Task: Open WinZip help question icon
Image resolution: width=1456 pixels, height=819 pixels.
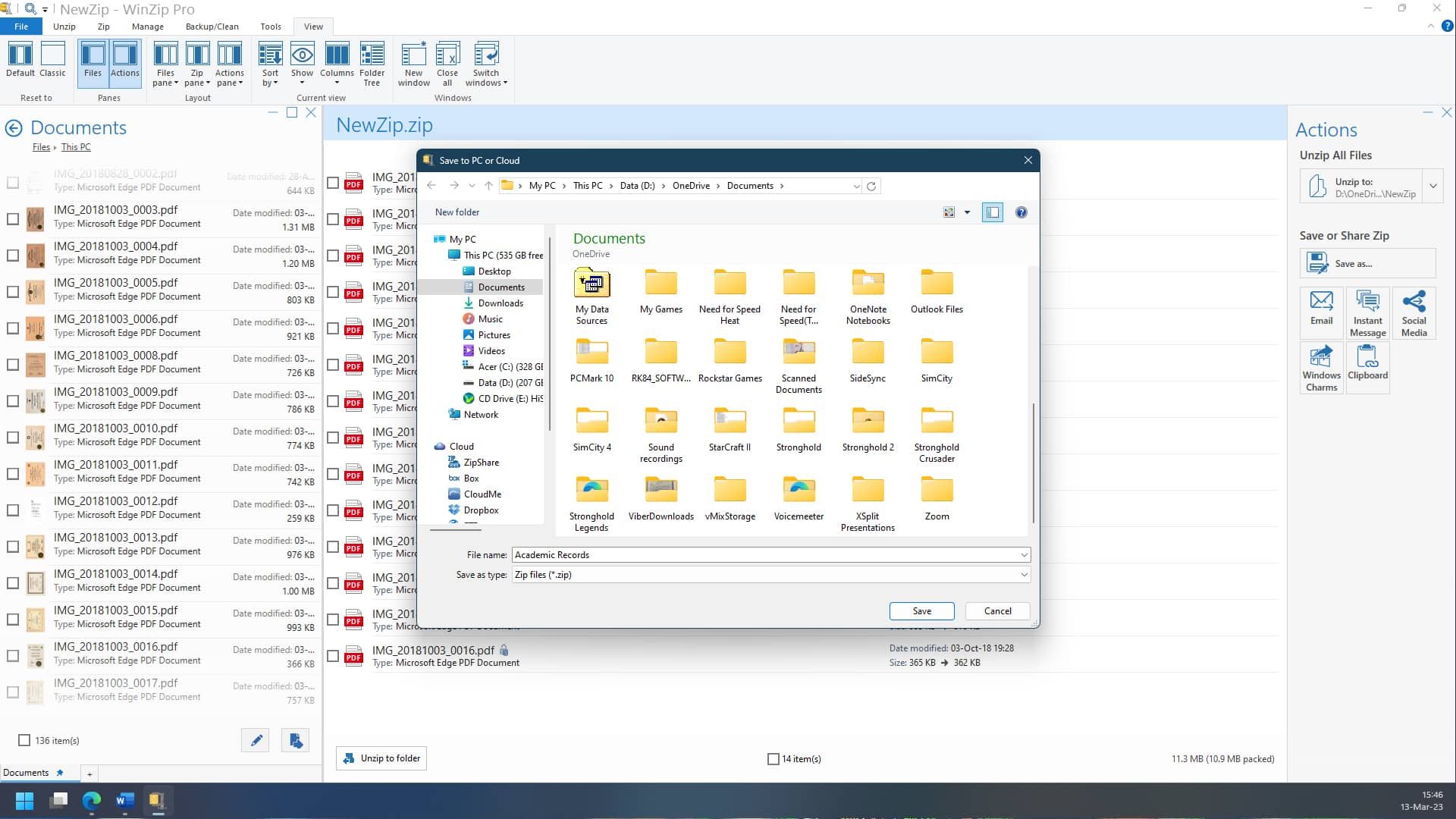Action: pyautogui.click(x=1447, y=26)
